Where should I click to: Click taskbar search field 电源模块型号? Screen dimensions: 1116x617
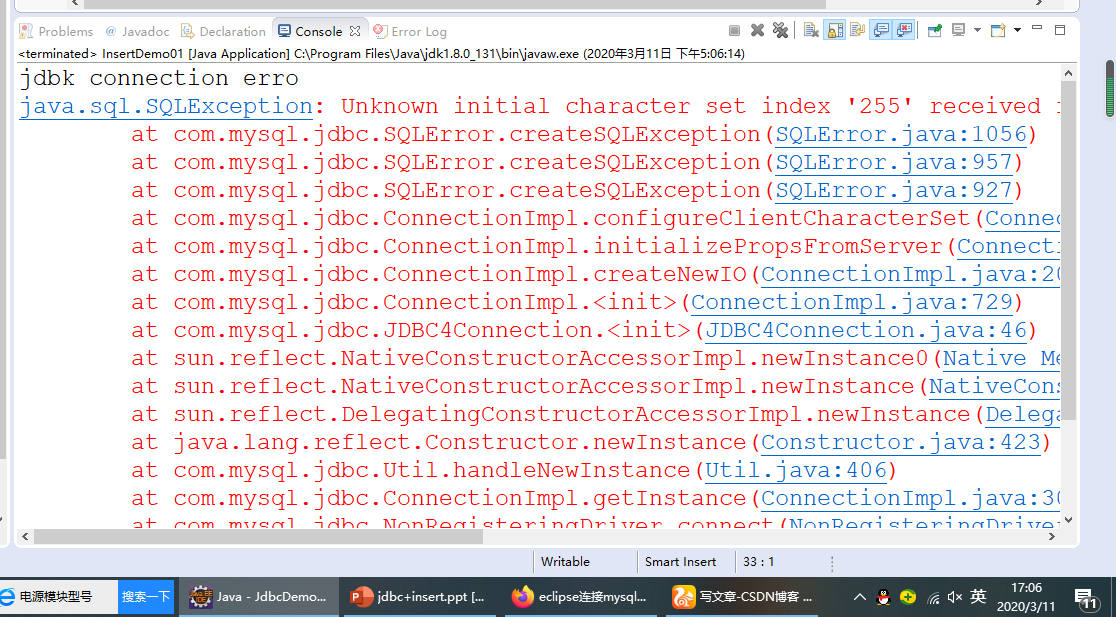coord(60,596)
